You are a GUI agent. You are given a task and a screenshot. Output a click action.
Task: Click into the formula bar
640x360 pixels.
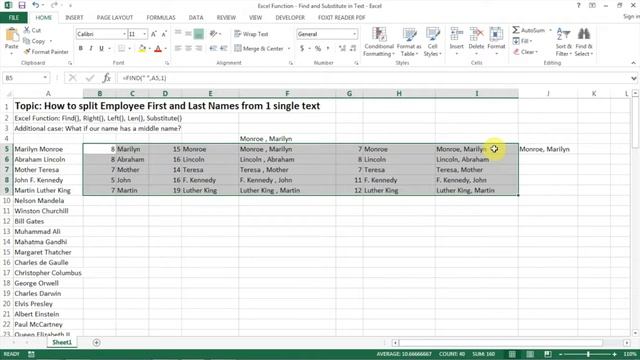coord(373,78)
